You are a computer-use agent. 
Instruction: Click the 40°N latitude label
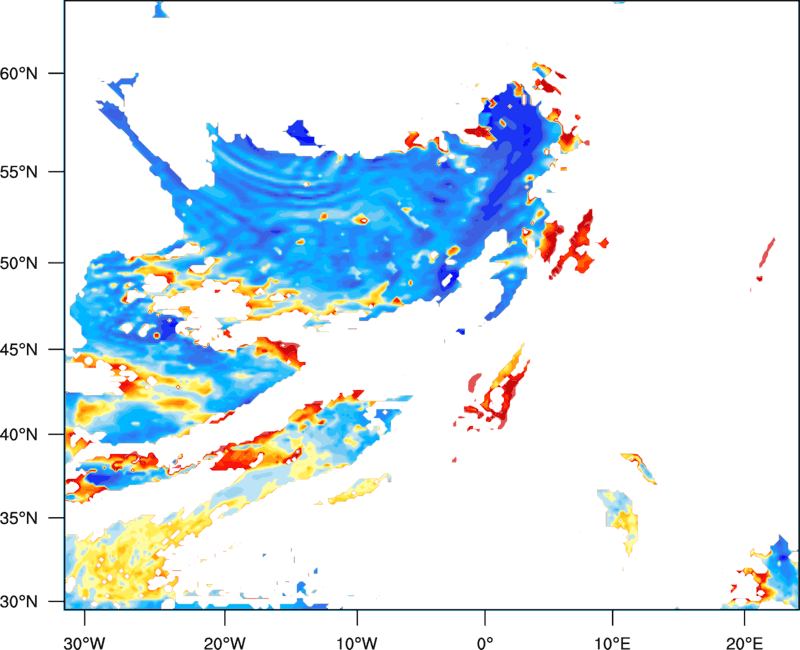(x=19, y=435)
